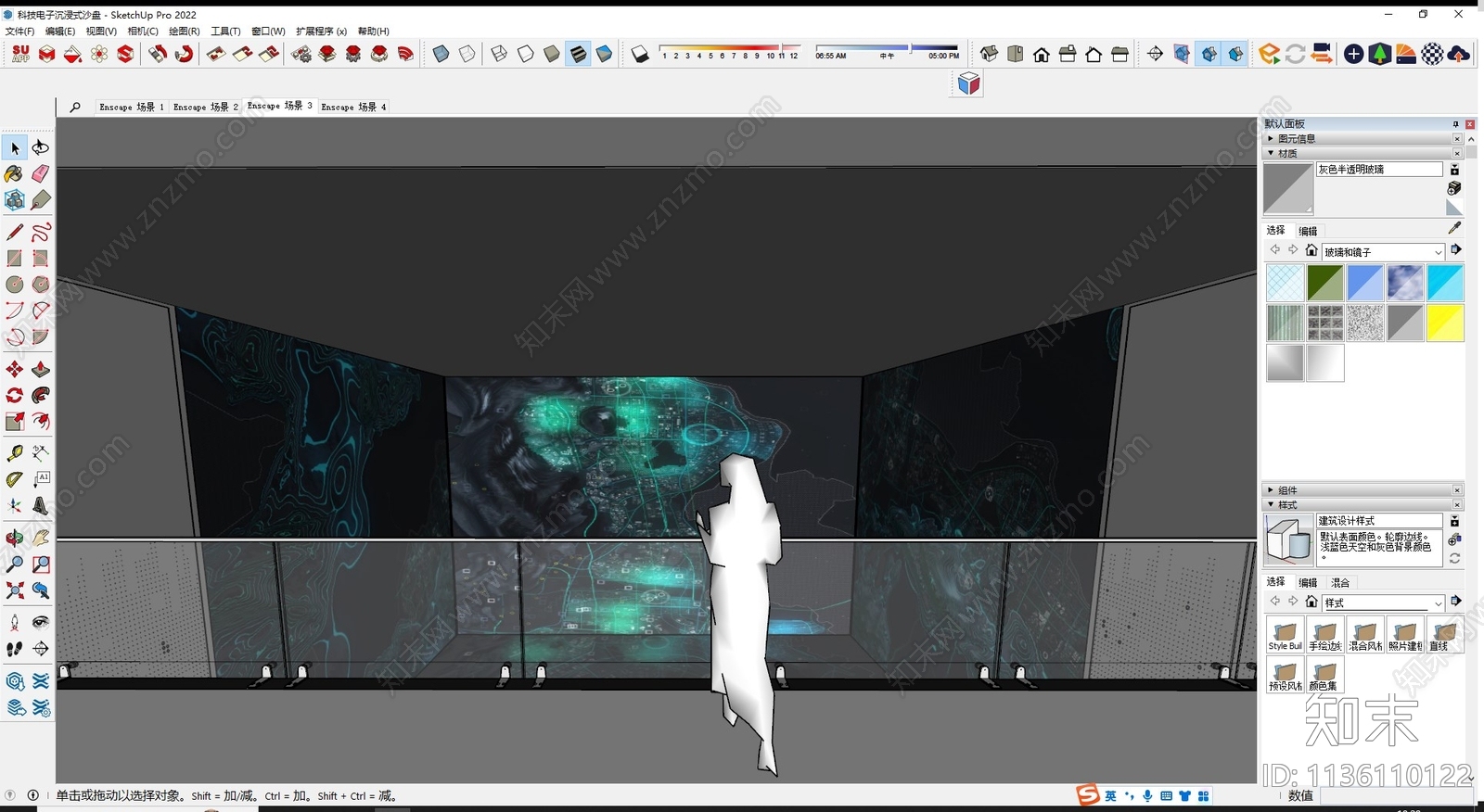Toggle shadows display button
The image size is (1484, 812).
pyautogui.click(x=640, y=55)
